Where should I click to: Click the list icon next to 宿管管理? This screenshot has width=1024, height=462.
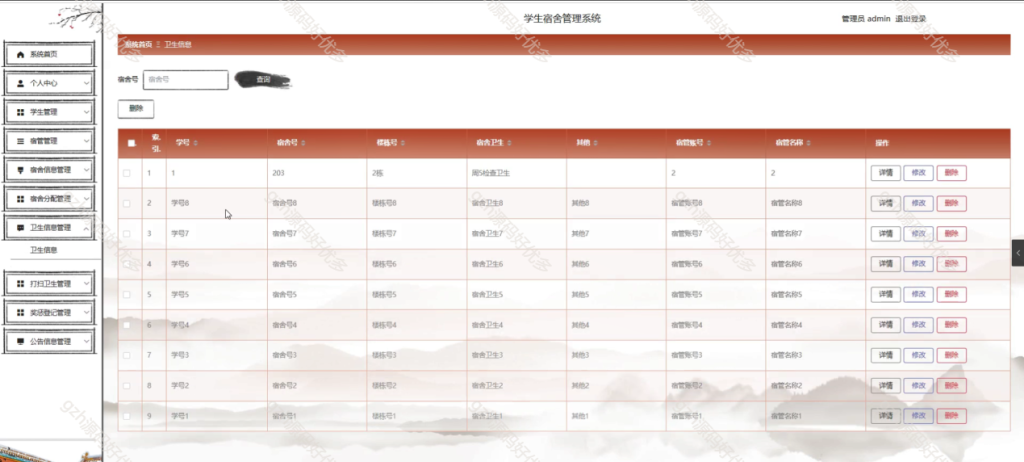coord(21,141)
